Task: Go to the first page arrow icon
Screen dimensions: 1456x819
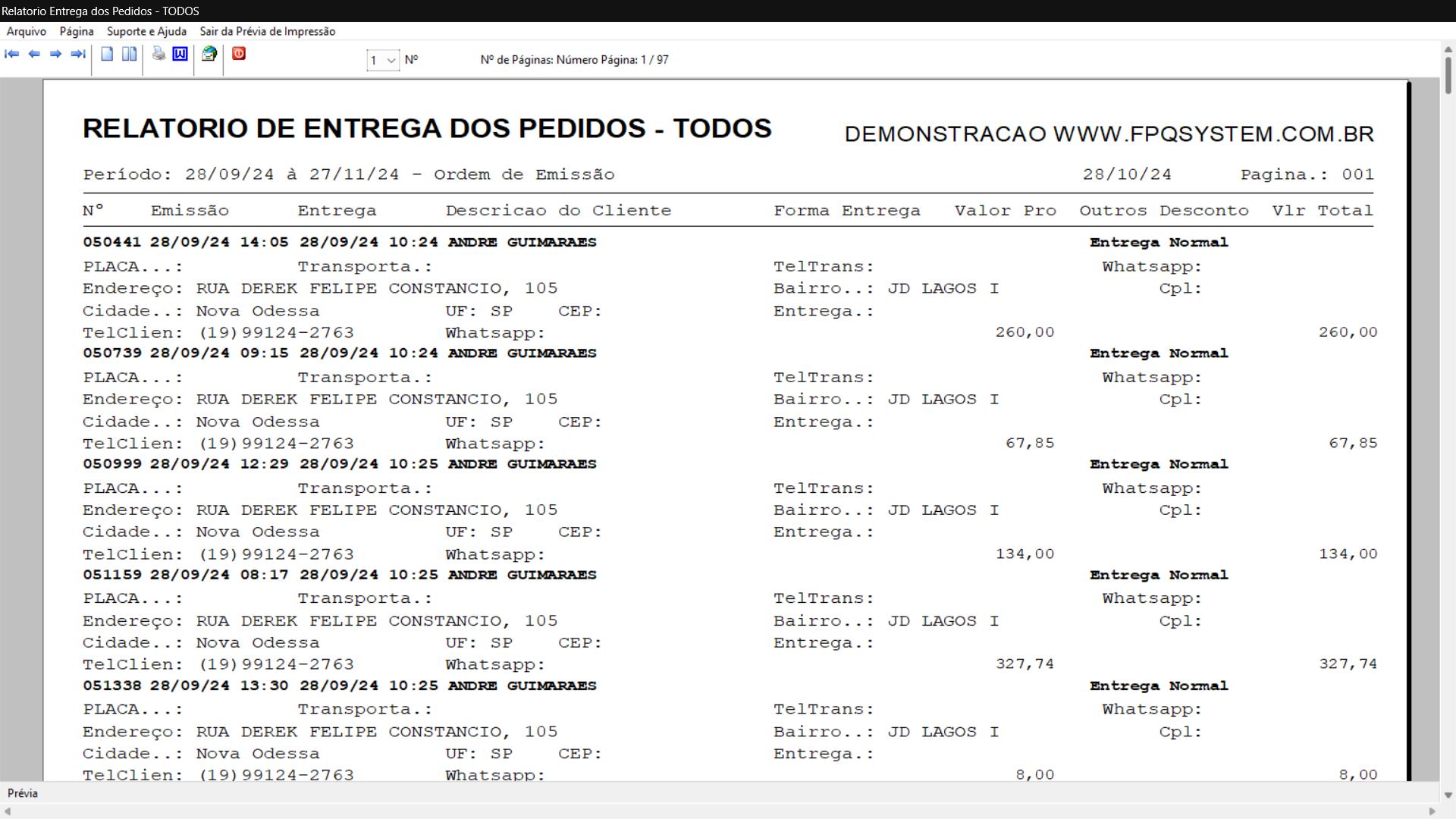Action: (x=12, y=54)
